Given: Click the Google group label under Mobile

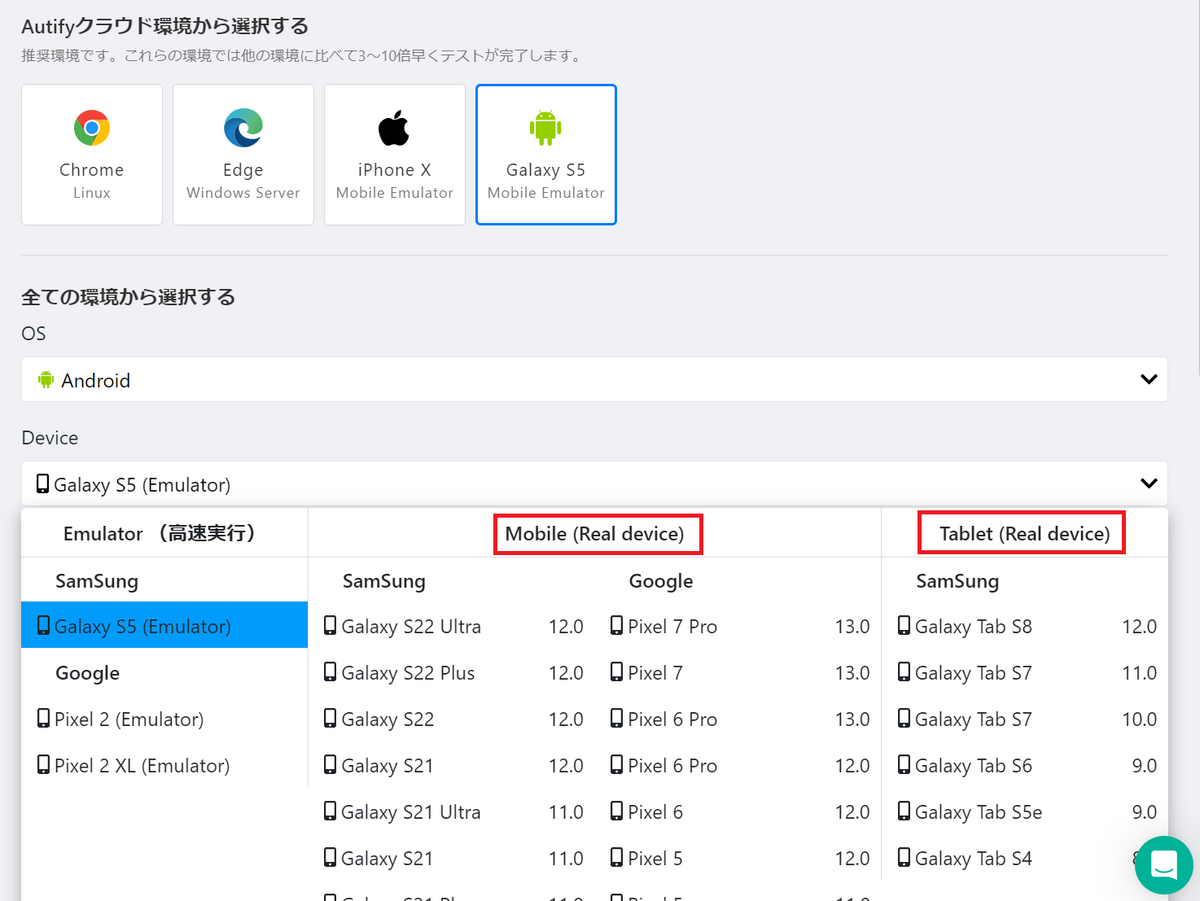Looking at the screenshot, I should point(661,581).
